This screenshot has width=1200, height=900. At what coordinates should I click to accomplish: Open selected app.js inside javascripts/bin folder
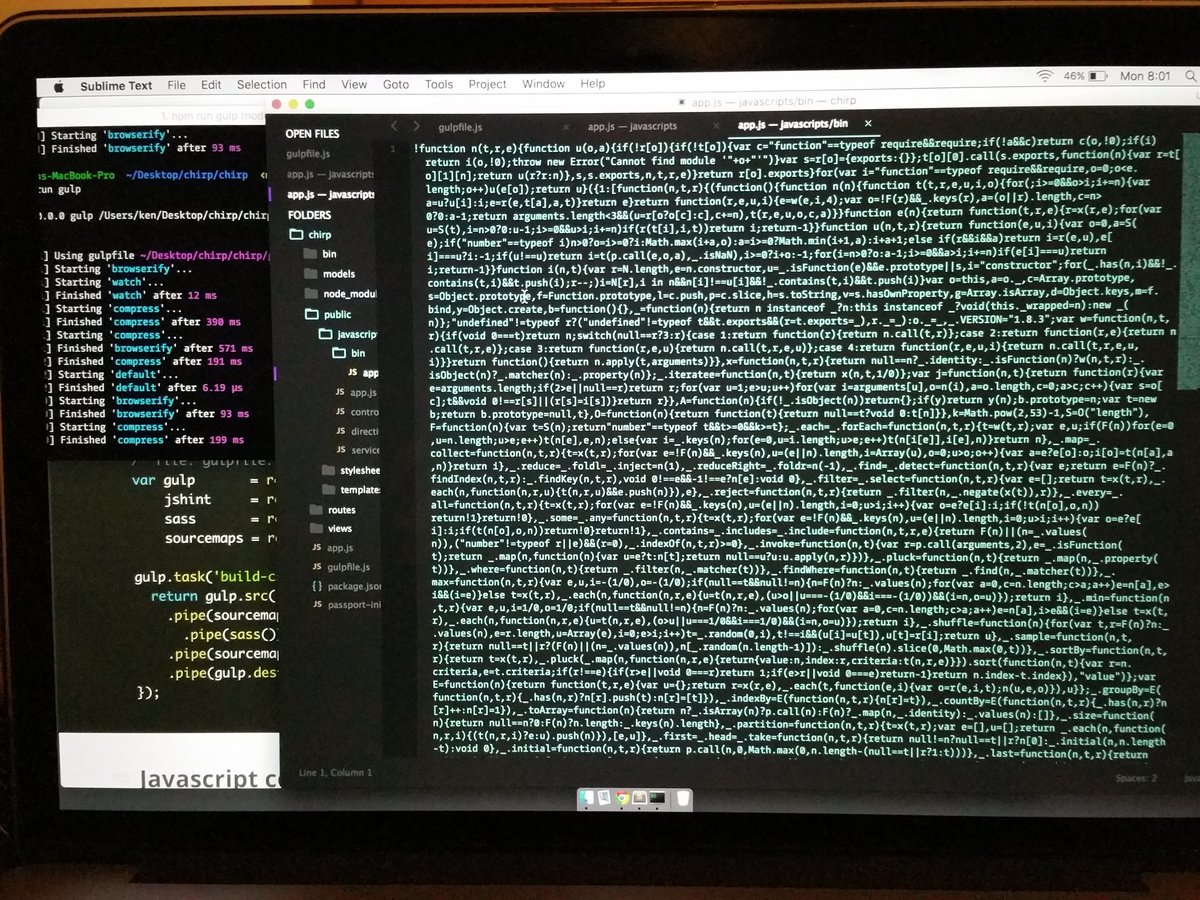(363, 372)
